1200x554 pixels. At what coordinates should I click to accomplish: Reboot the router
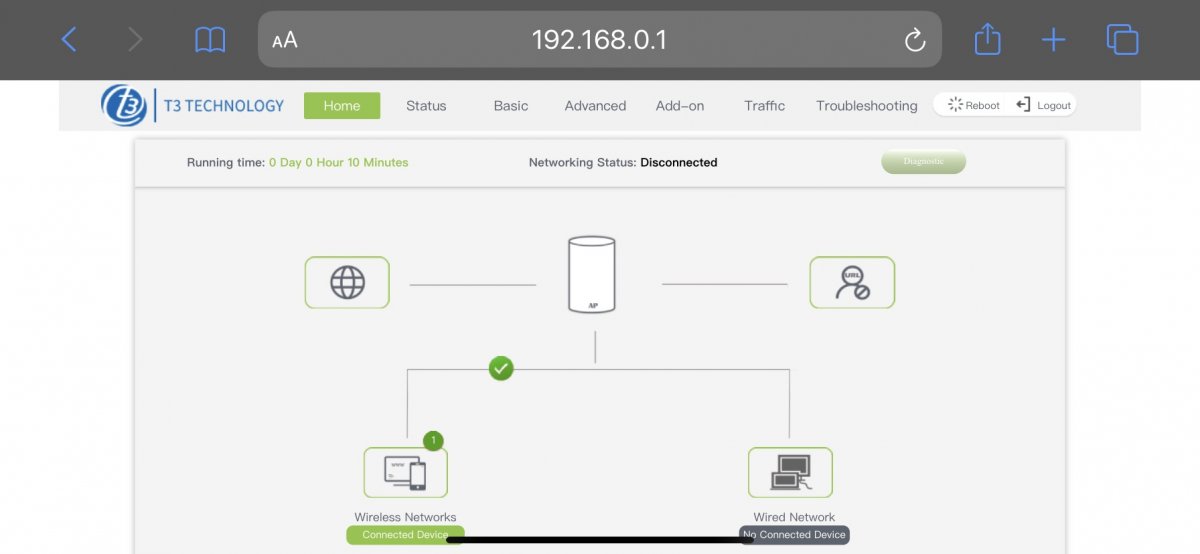[x=974, y=105]
